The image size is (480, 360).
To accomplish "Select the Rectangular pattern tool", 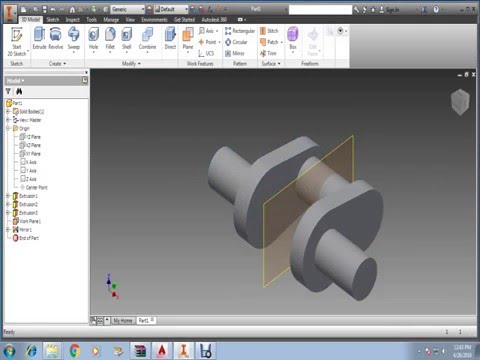I will [x=240, y=31].
